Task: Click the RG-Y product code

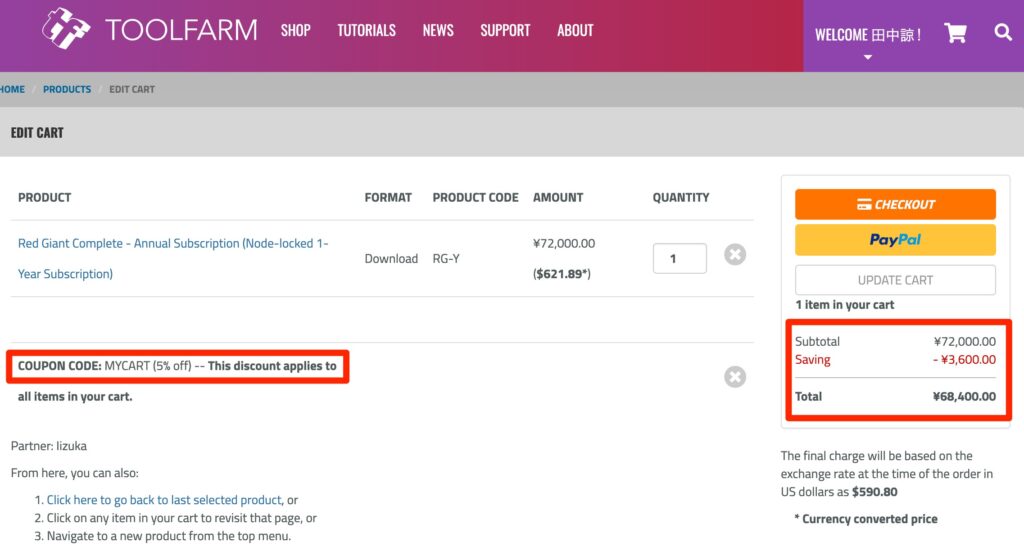Action: (x=446, y=259)
